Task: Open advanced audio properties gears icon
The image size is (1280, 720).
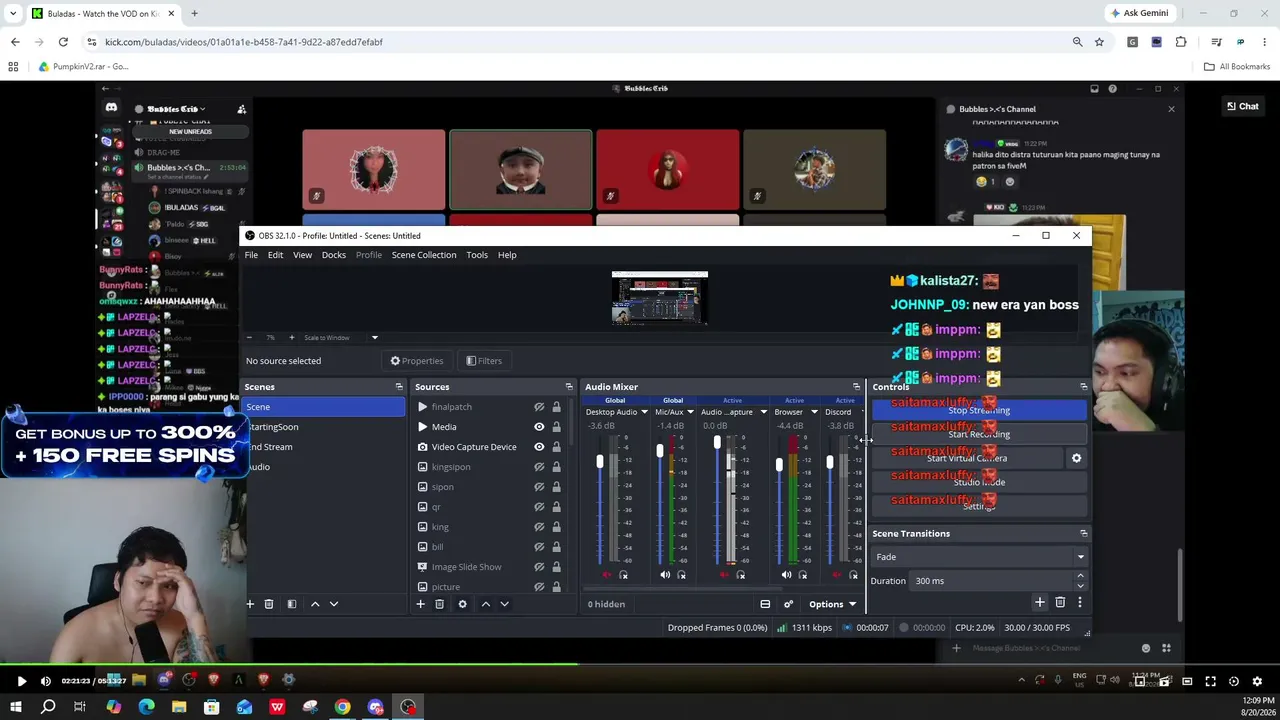Action: (x=788, y=604)
